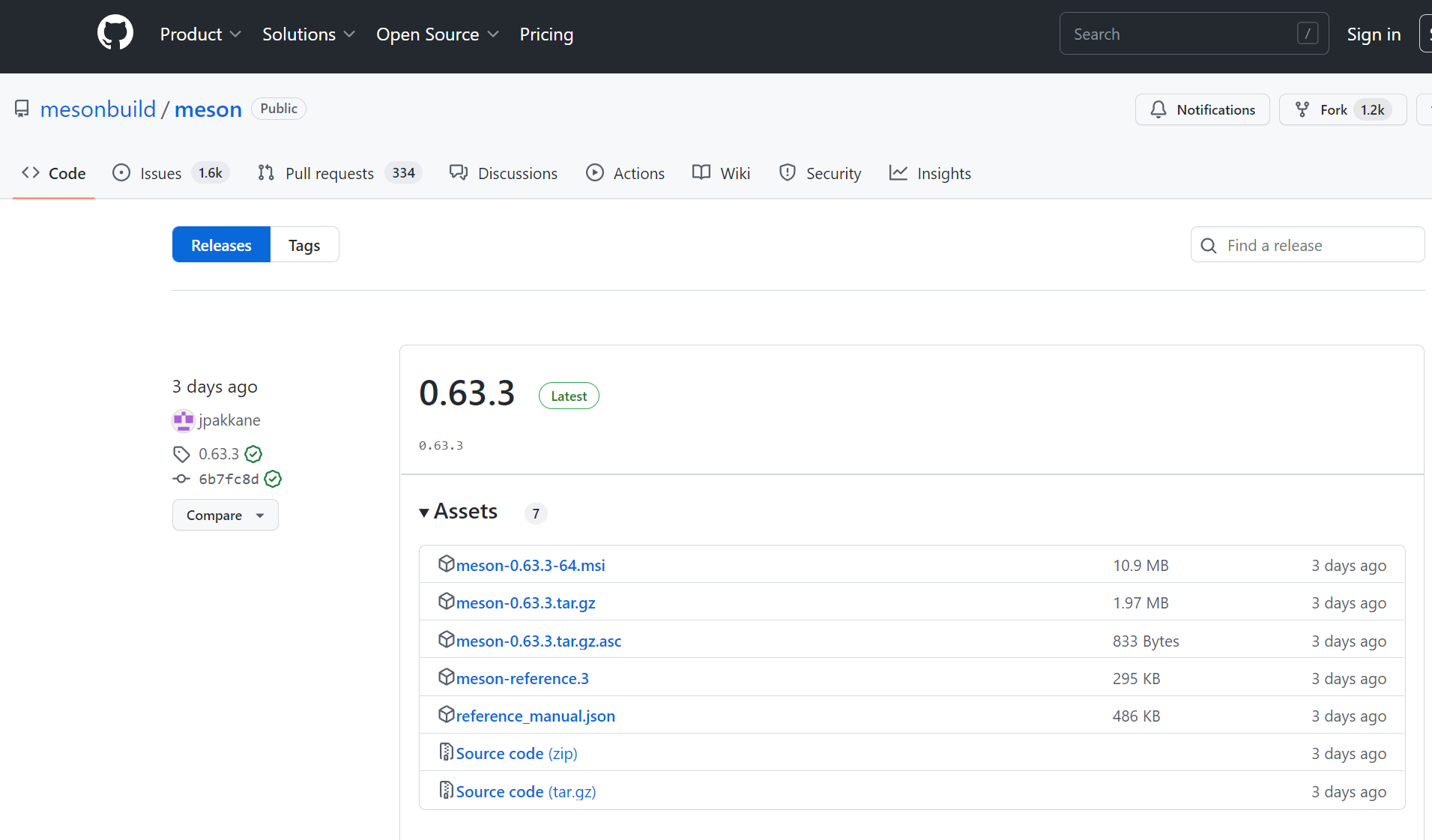Click the Discussions speech-bubble icon
The image size is (1432, 840).
[459, 173]
